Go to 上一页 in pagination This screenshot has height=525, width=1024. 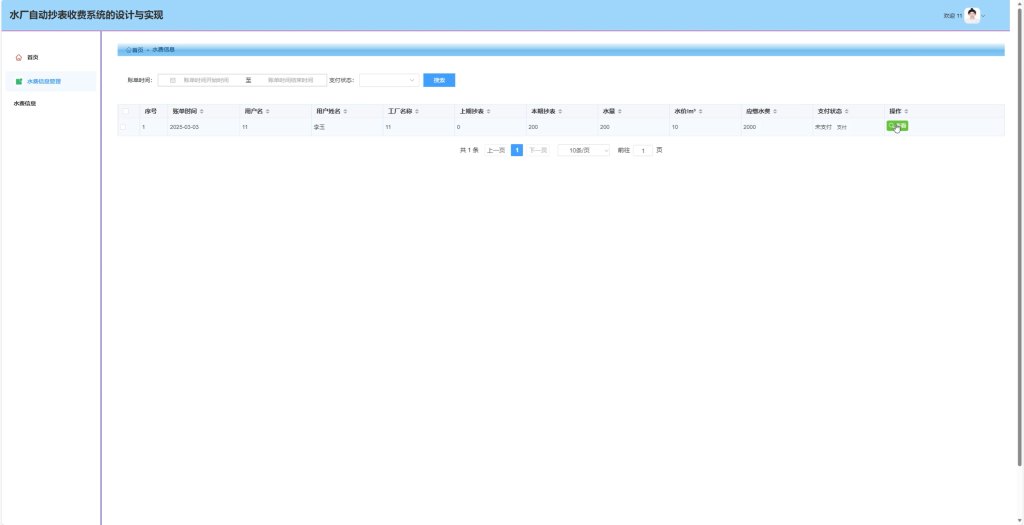pyautogui.click(x=496, y=150)
